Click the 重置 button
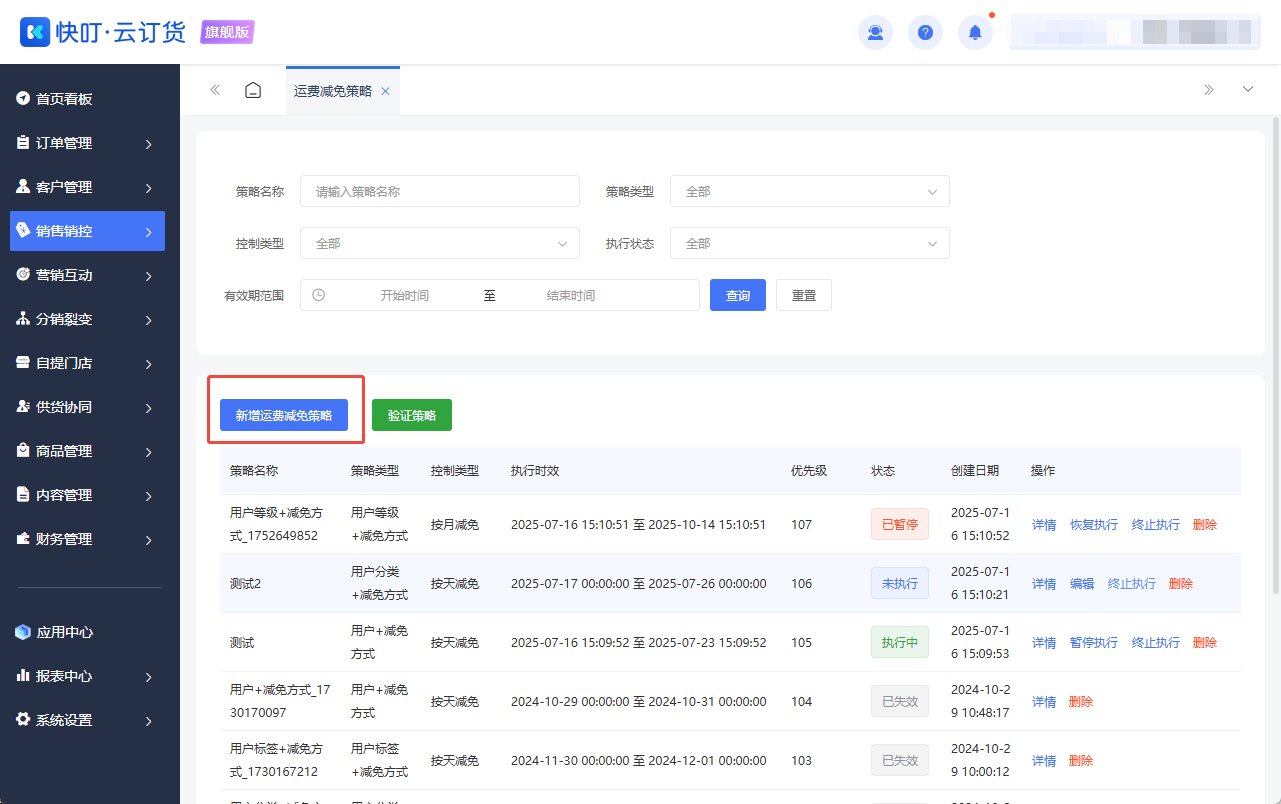This screenshot has height=804, width=1281. (x=804, y=295)
